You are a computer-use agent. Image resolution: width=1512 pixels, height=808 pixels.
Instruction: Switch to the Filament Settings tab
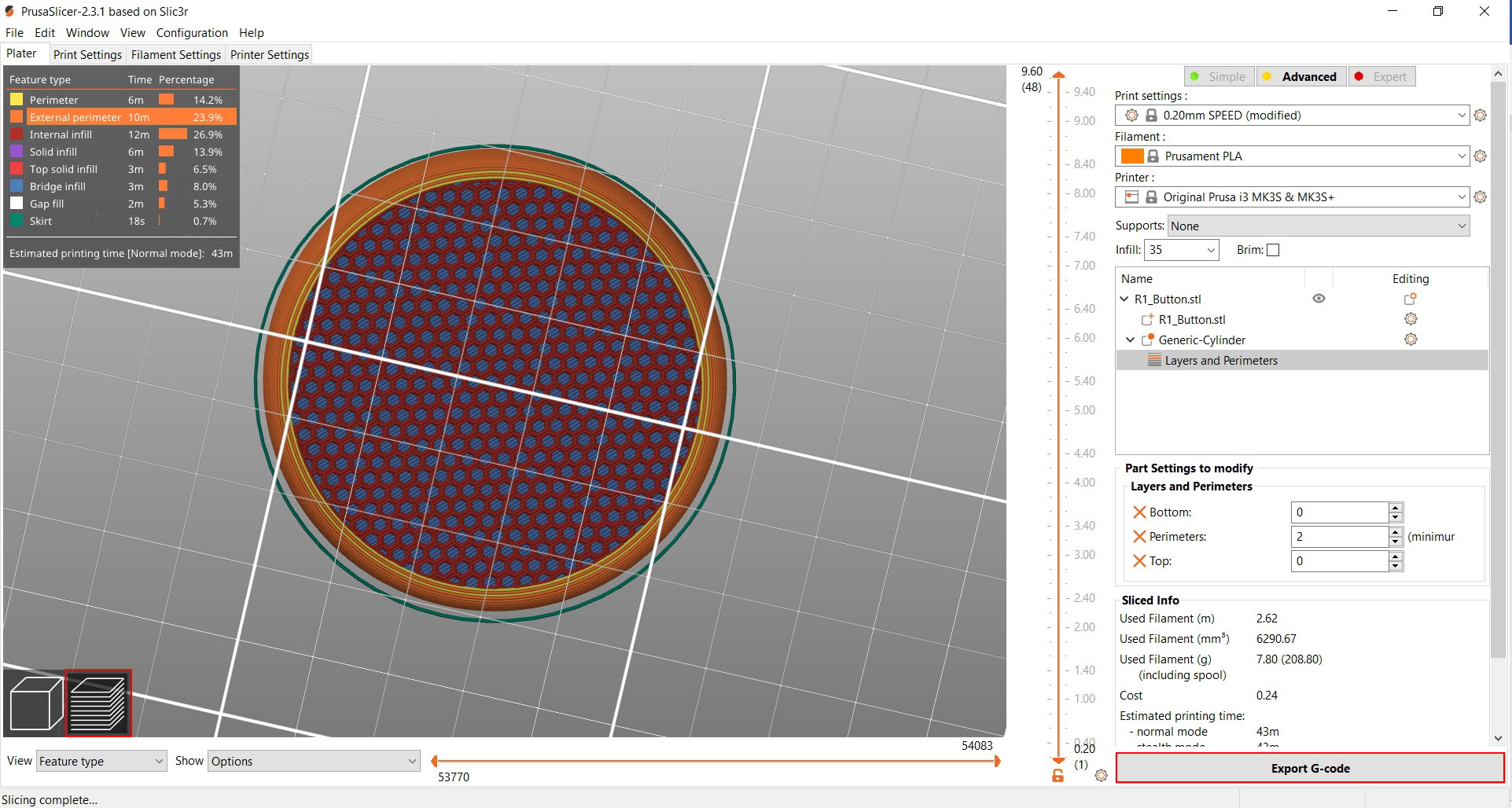click(176, 55)
